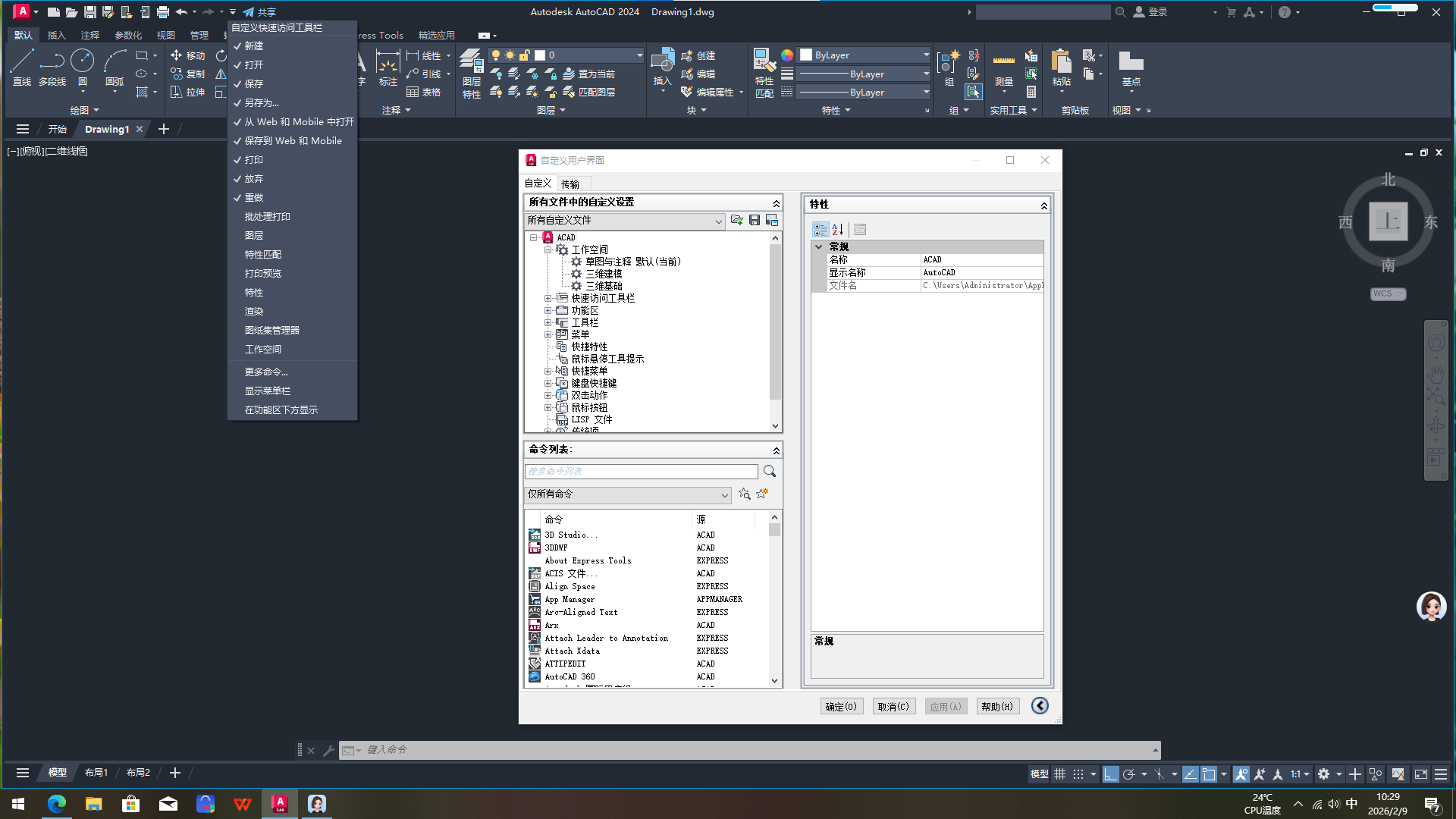Switch to the Transfer tab in dialog
Viewport: 1456px width, 819px height.
tap(570, 184)
